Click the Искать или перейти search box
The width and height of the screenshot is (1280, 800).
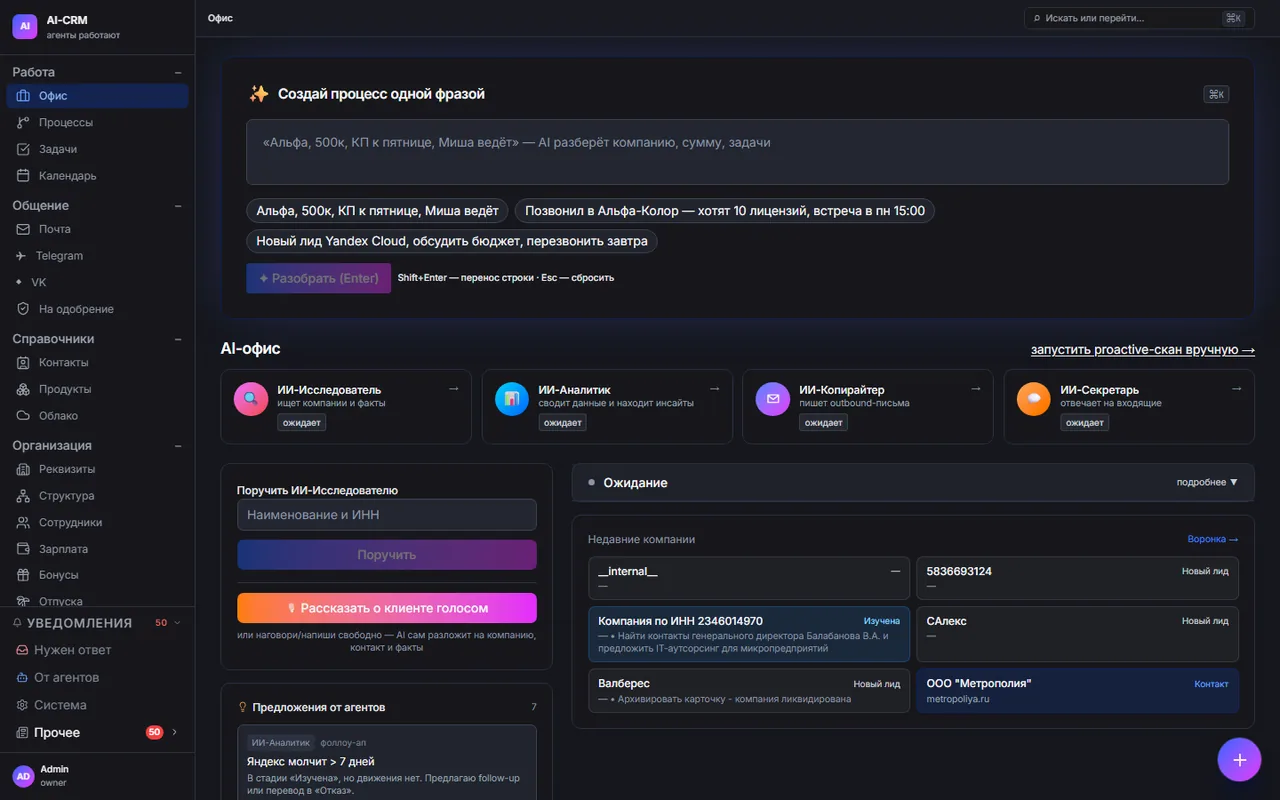point(1139,18)
